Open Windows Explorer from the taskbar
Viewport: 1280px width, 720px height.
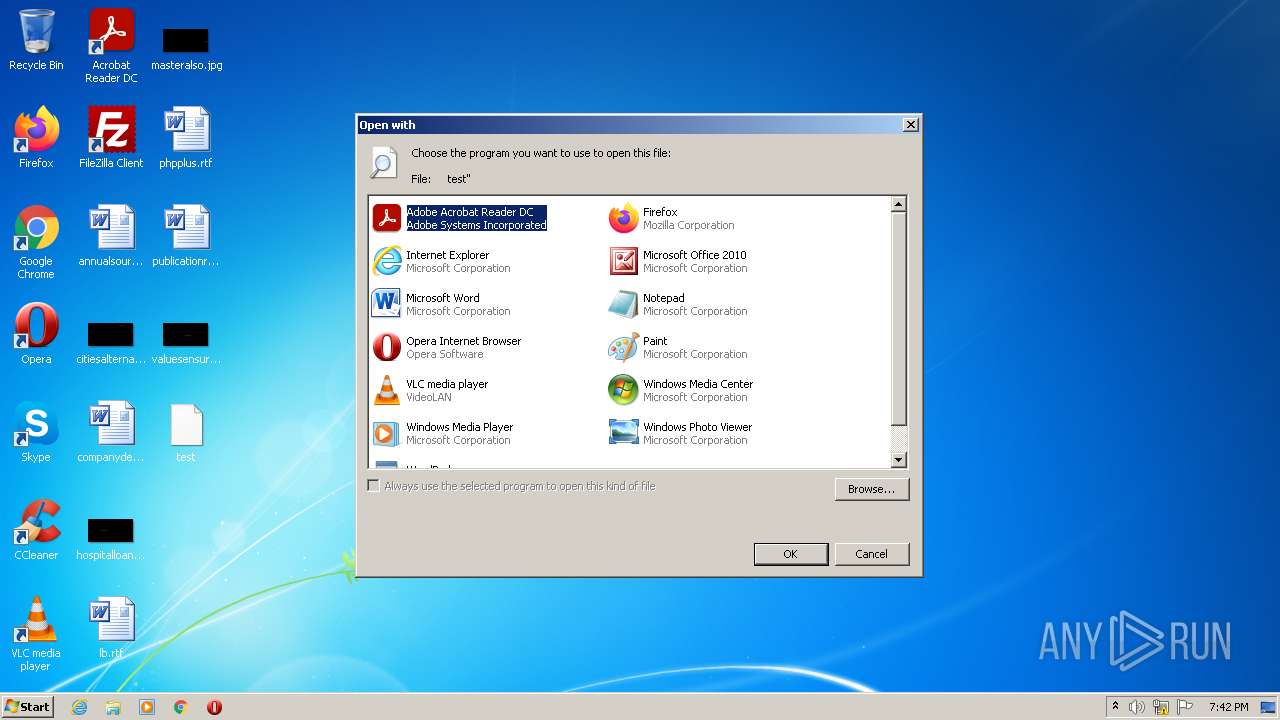(113, 707)
